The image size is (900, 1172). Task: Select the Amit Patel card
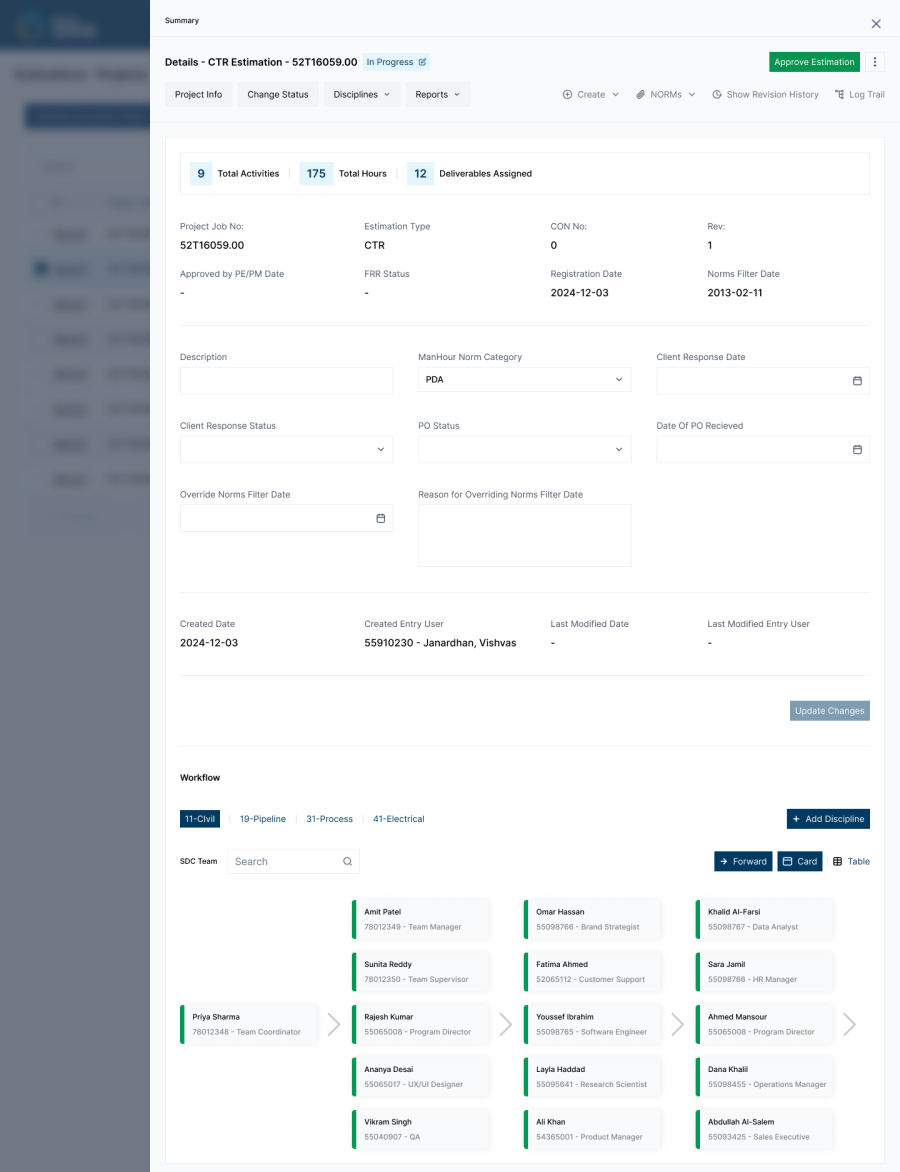pyautogui.click(x=420, y=919)
